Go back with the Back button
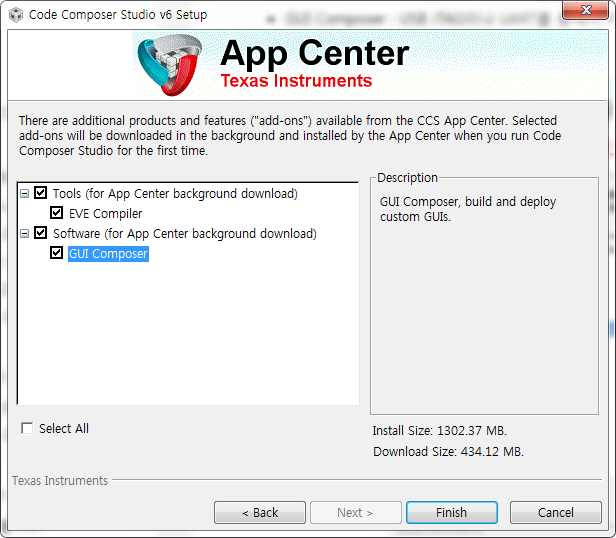 pyautogui.click(x=260, y=512)
